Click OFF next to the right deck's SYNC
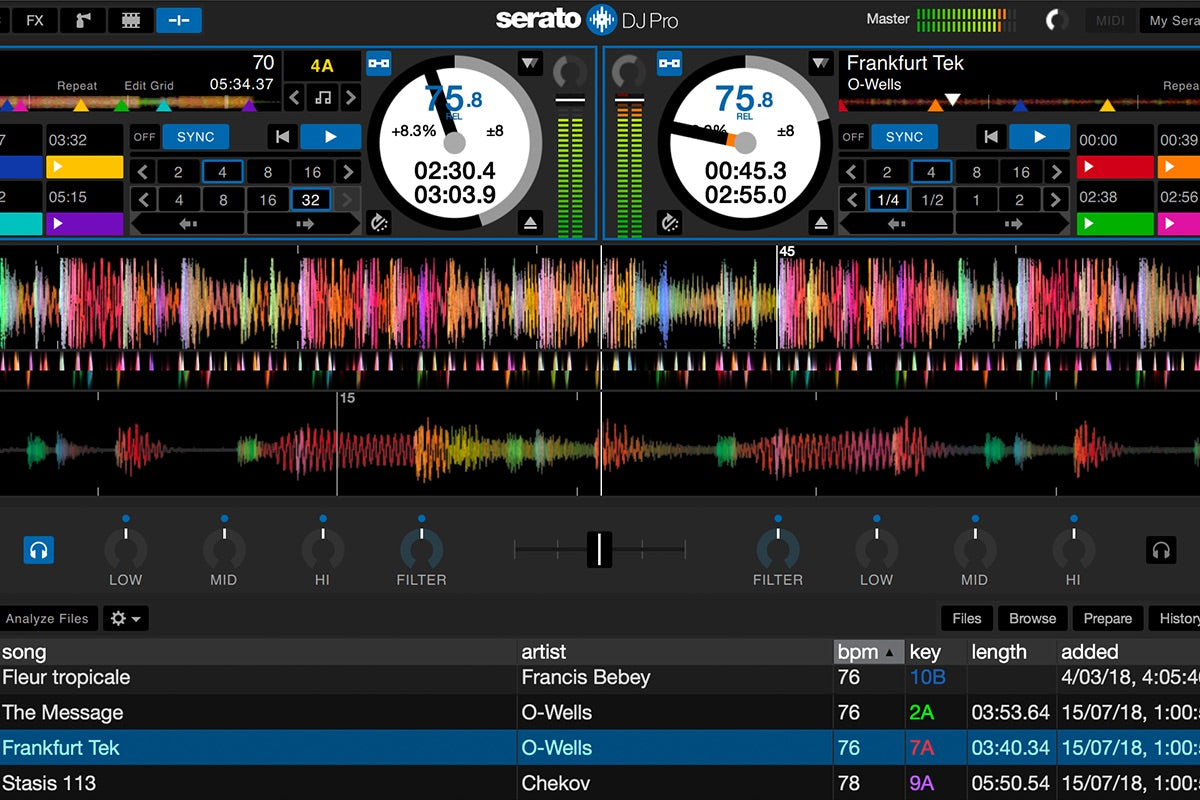 coord(853,137)
